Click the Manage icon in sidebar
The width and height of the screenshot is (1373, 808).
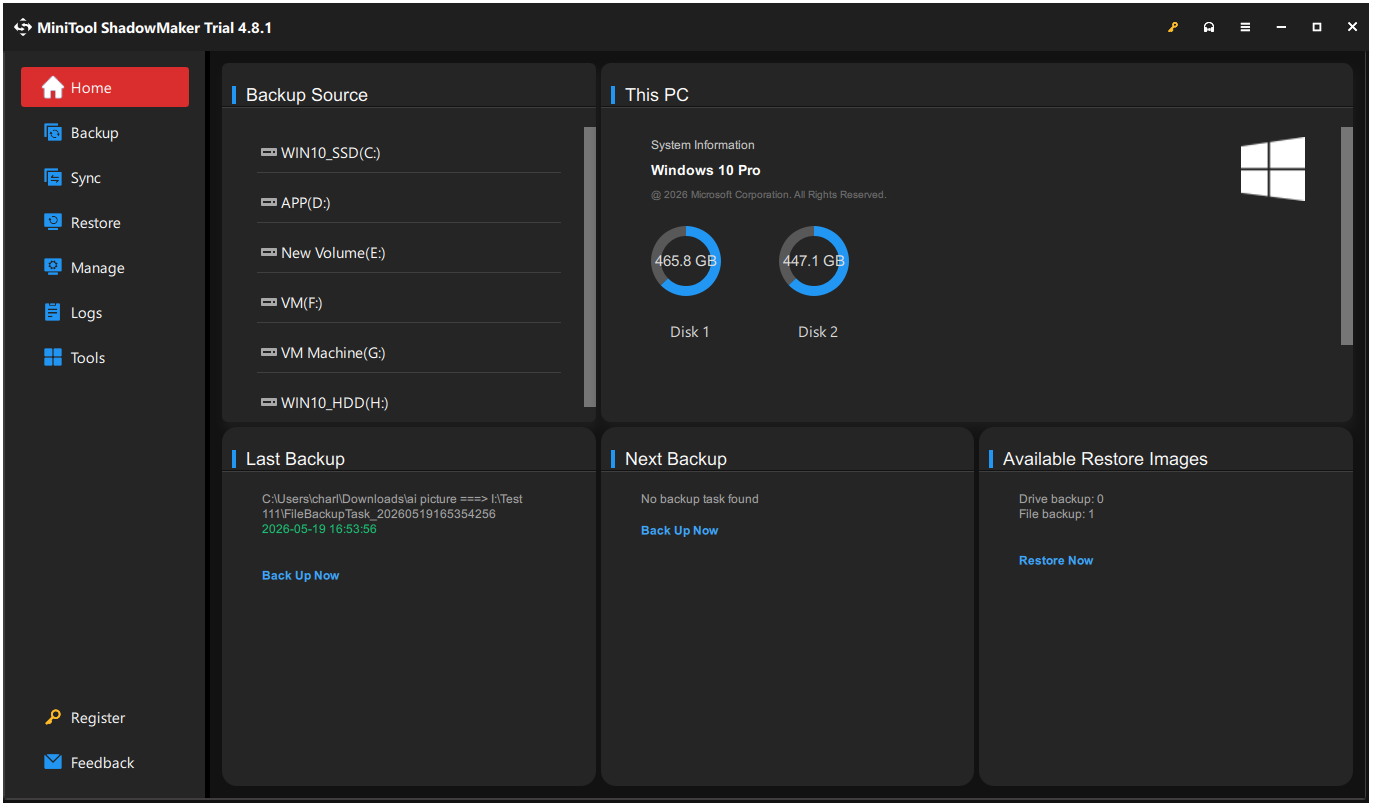point(53,267)
